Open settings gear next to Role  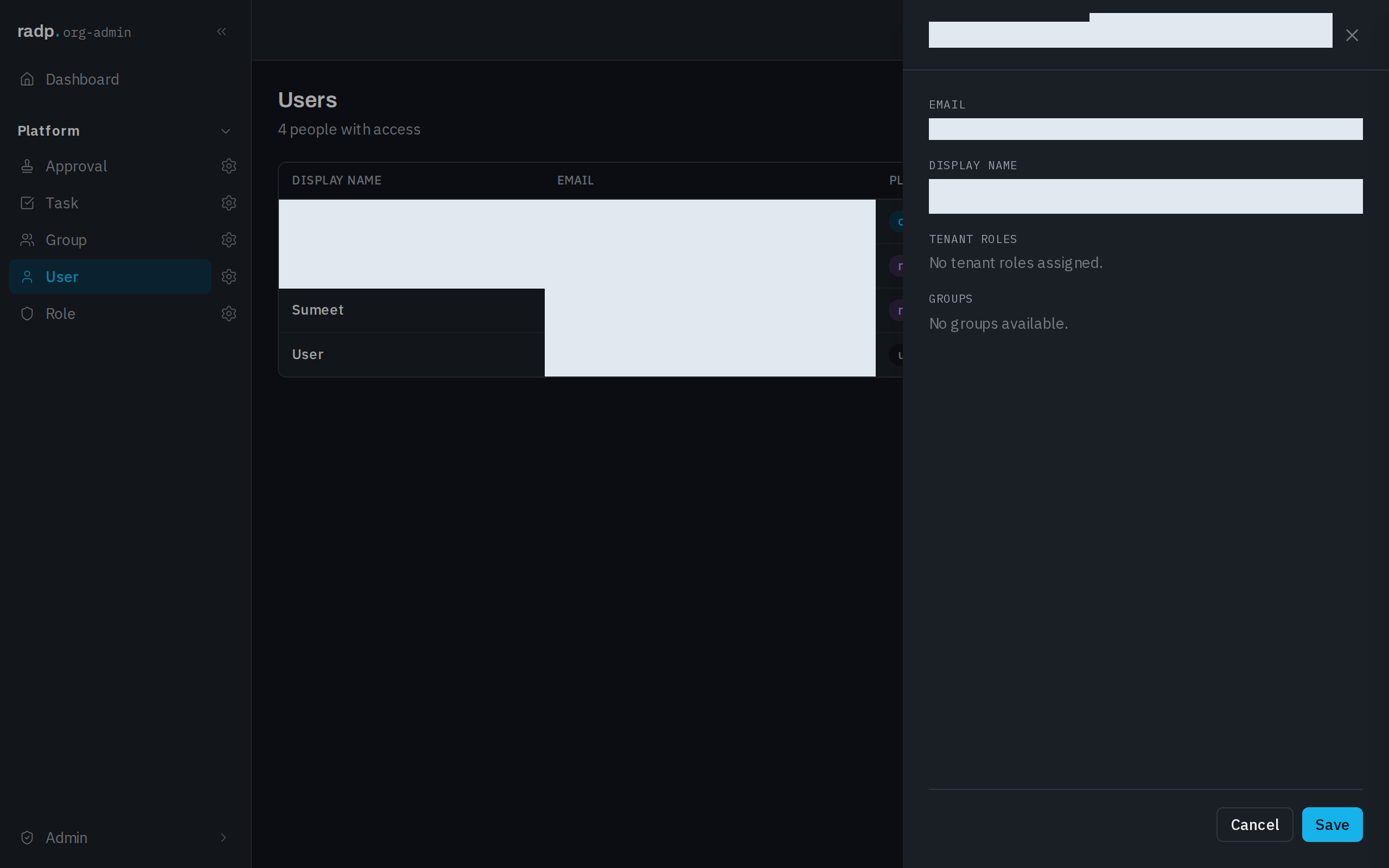(x=229, y=314)
